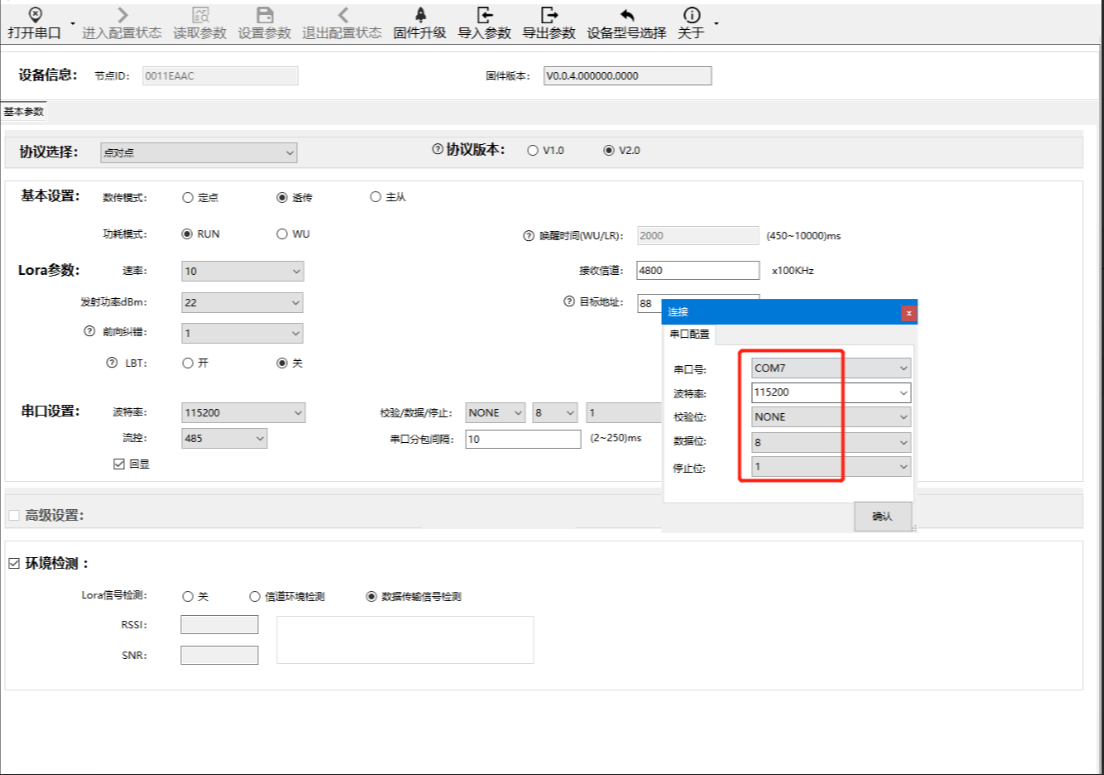Close the 连接 connection dialog
The image size is (1104, 775).
[x=908, y=312]
